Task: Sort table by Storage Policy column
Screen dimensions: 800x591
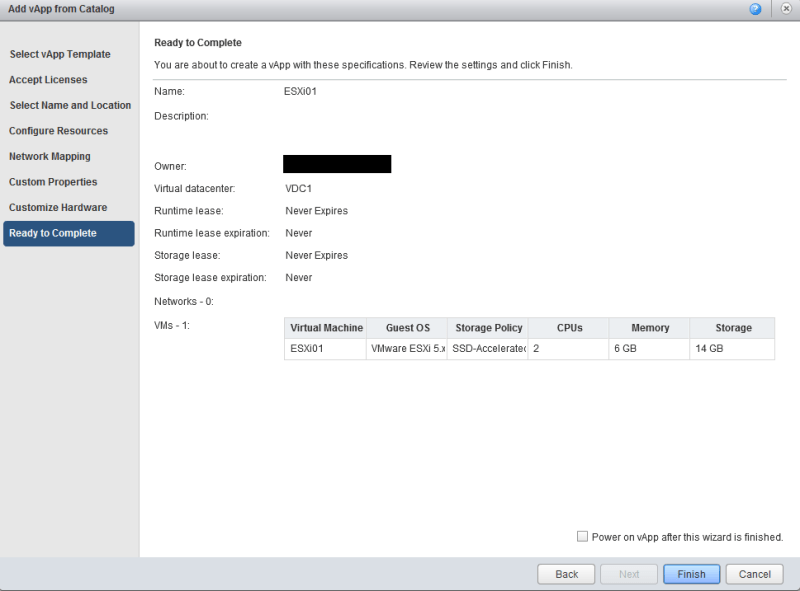Action: point(488,328)
